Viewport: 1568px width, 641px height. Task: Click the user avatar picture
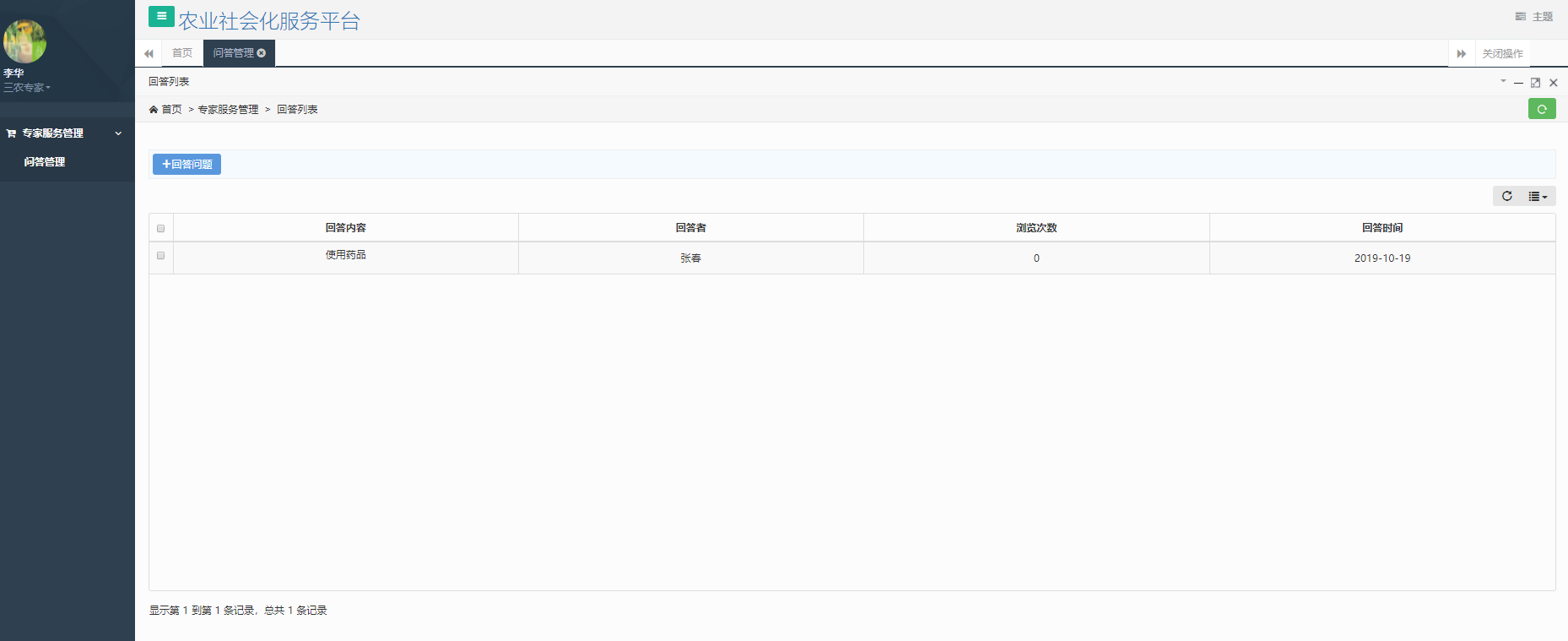click(x=24, y=41)
